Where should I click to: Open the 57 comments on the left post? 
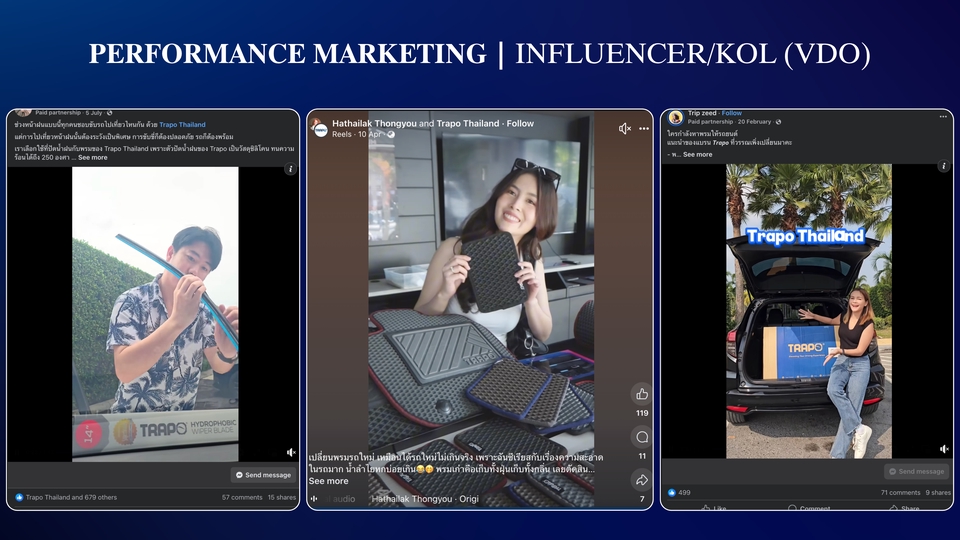(242, 497)
